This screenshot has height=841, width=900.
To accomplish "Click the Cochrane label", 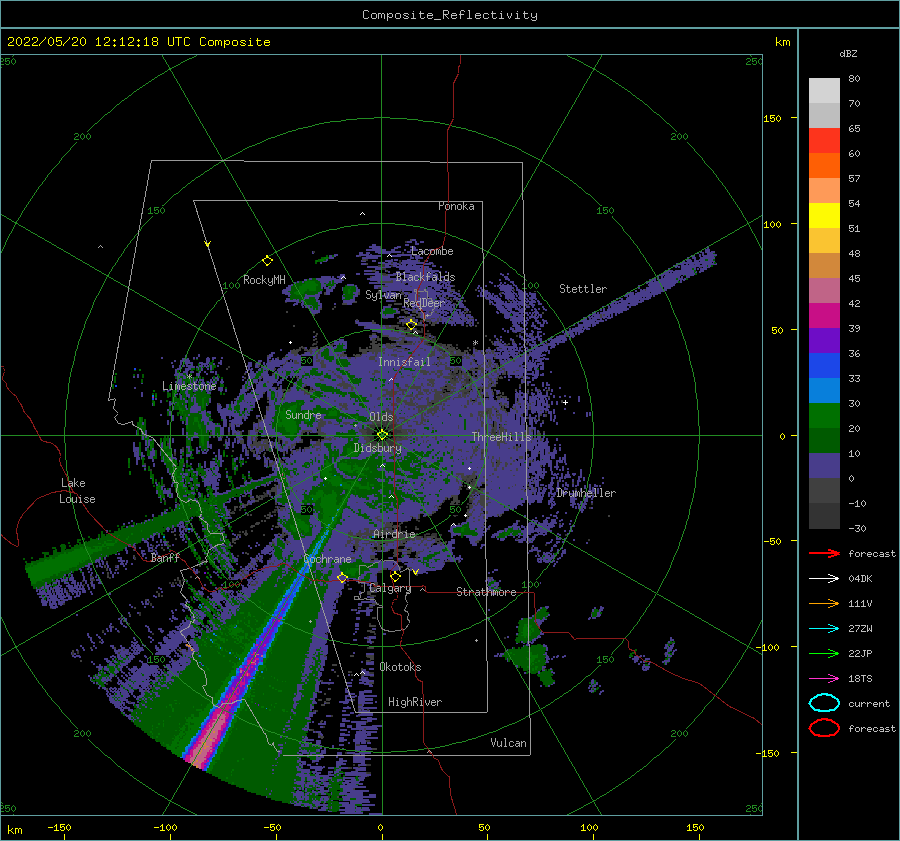I will 327,559.
